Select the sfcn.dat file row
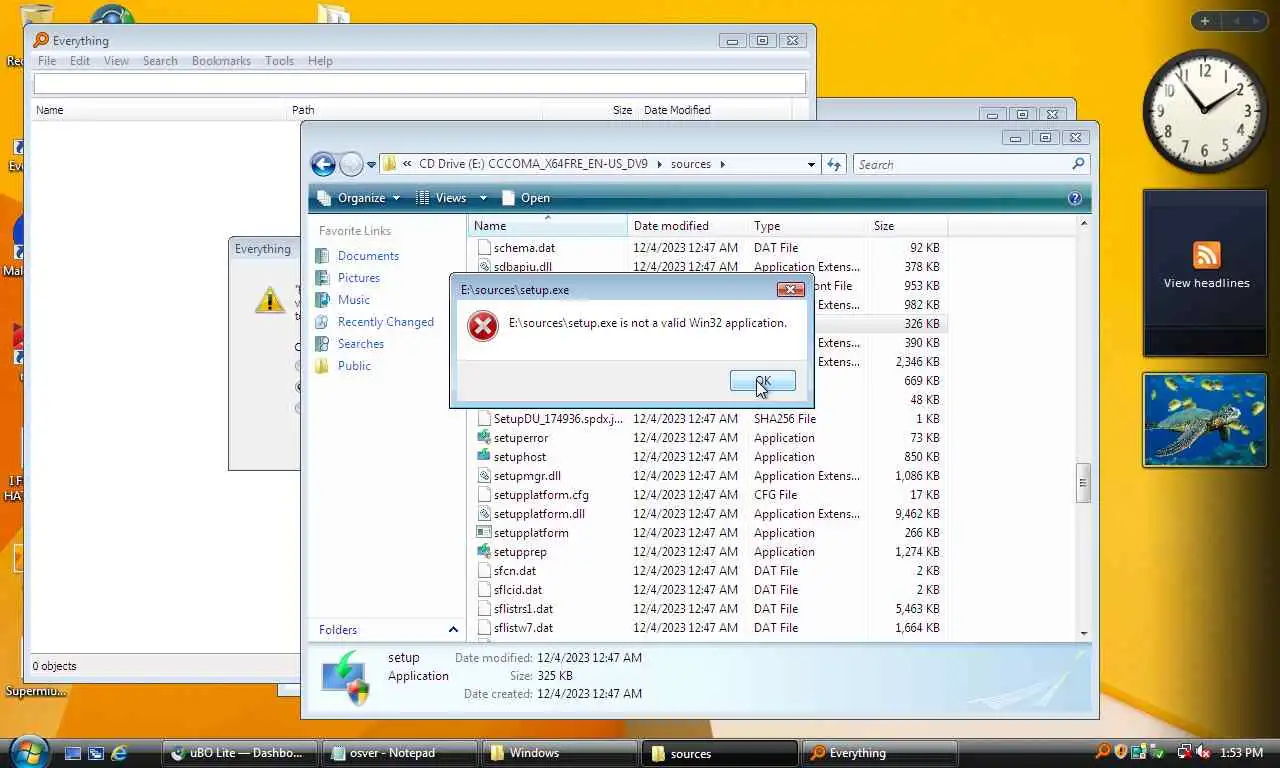This screenshot has width=1280, height=768. click(x=708, y=571)
